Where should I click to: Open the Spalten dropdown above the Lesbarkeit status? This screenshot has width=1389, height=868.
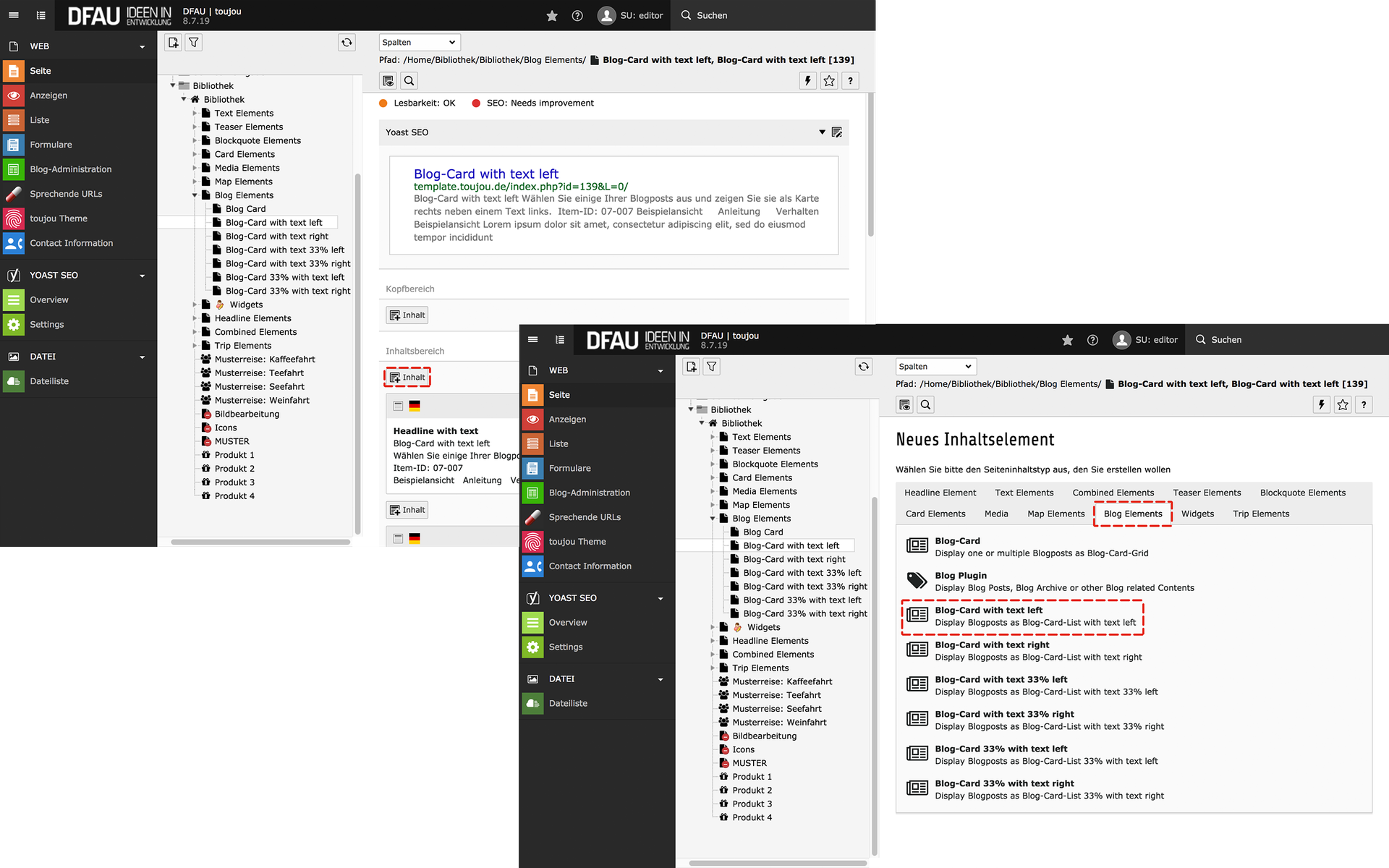pos(419,43)
